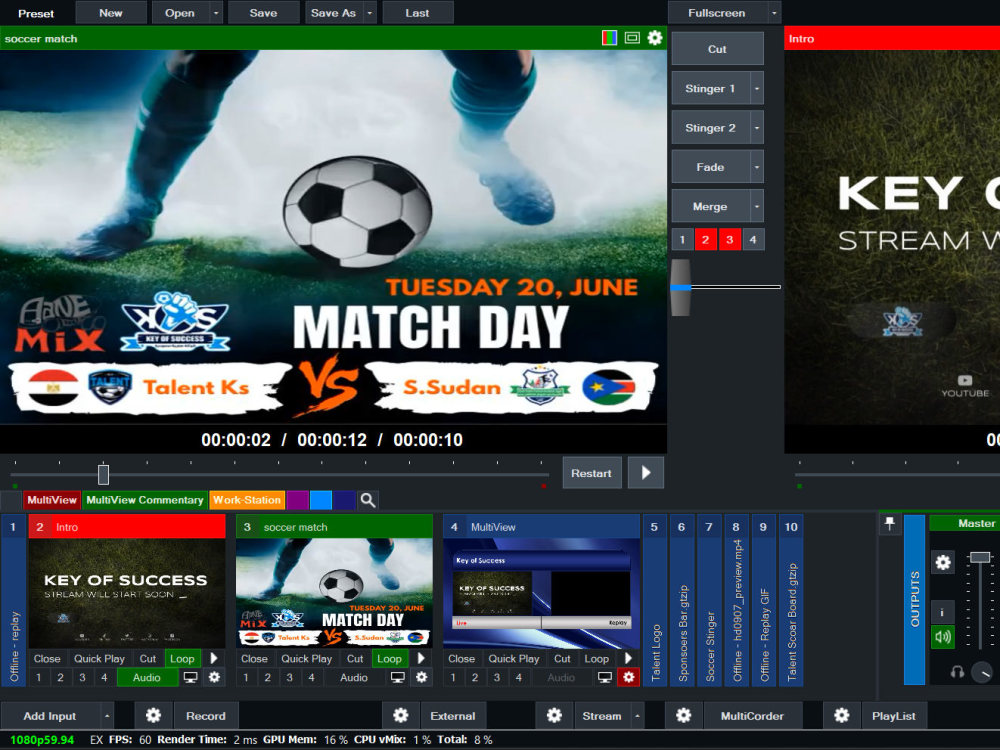This screenshot has height=750, width=1000.
Task: Click the Record button
Action: (x=205, y=716)
